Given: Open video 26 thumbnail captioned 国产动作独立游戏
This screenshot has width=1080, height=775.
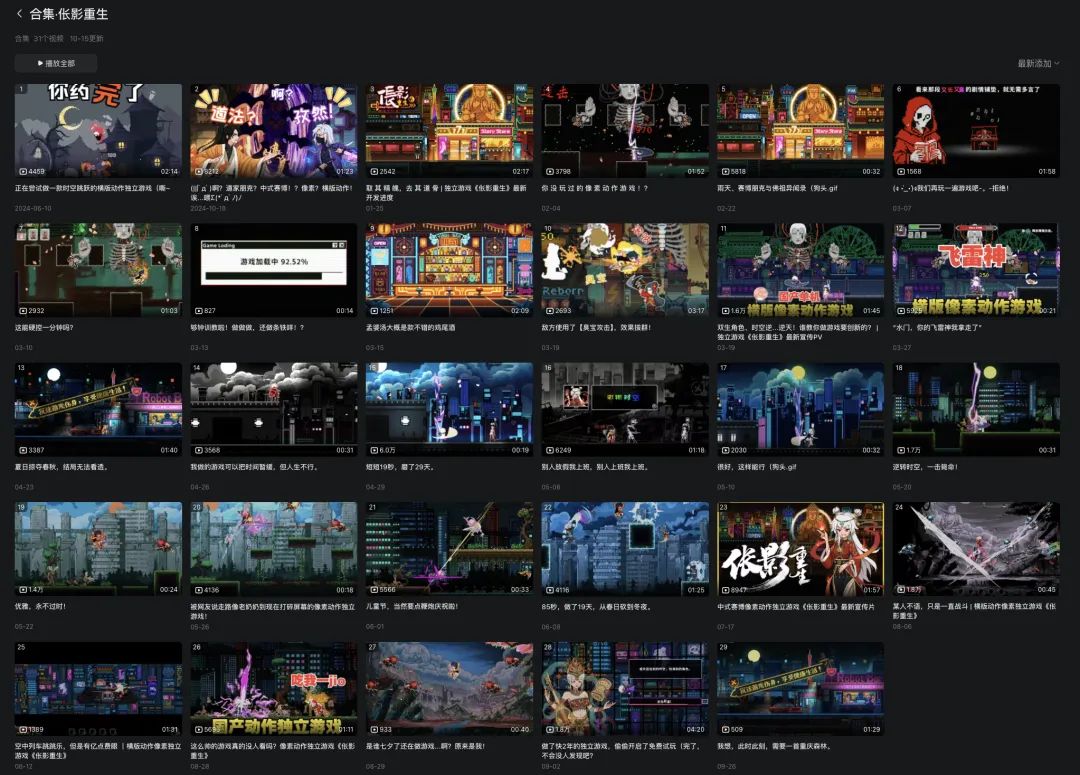Looking at the screenshot, I should pyautogui.click(x=274, y=689).
